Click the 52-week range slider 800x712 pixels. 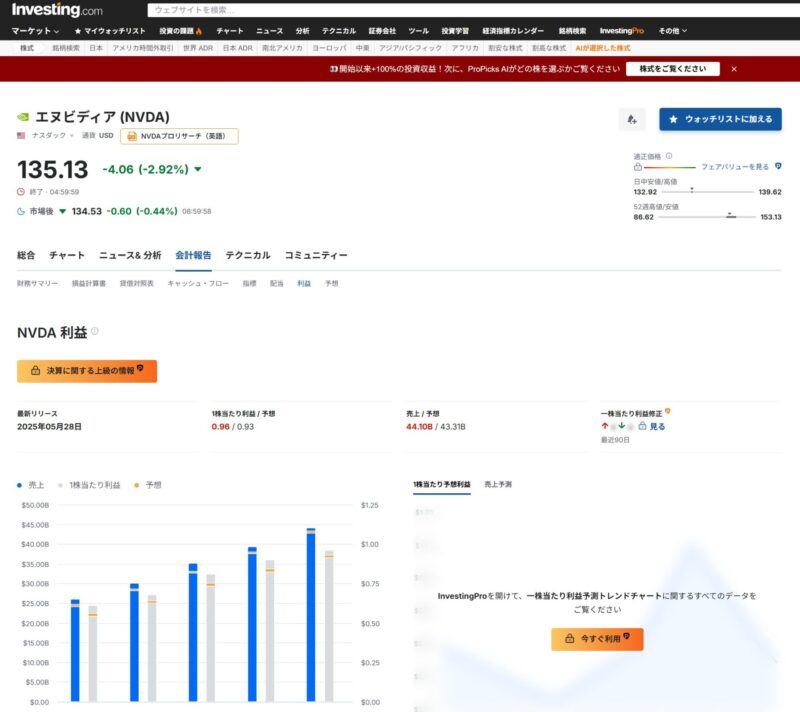[x=707, y=217]
